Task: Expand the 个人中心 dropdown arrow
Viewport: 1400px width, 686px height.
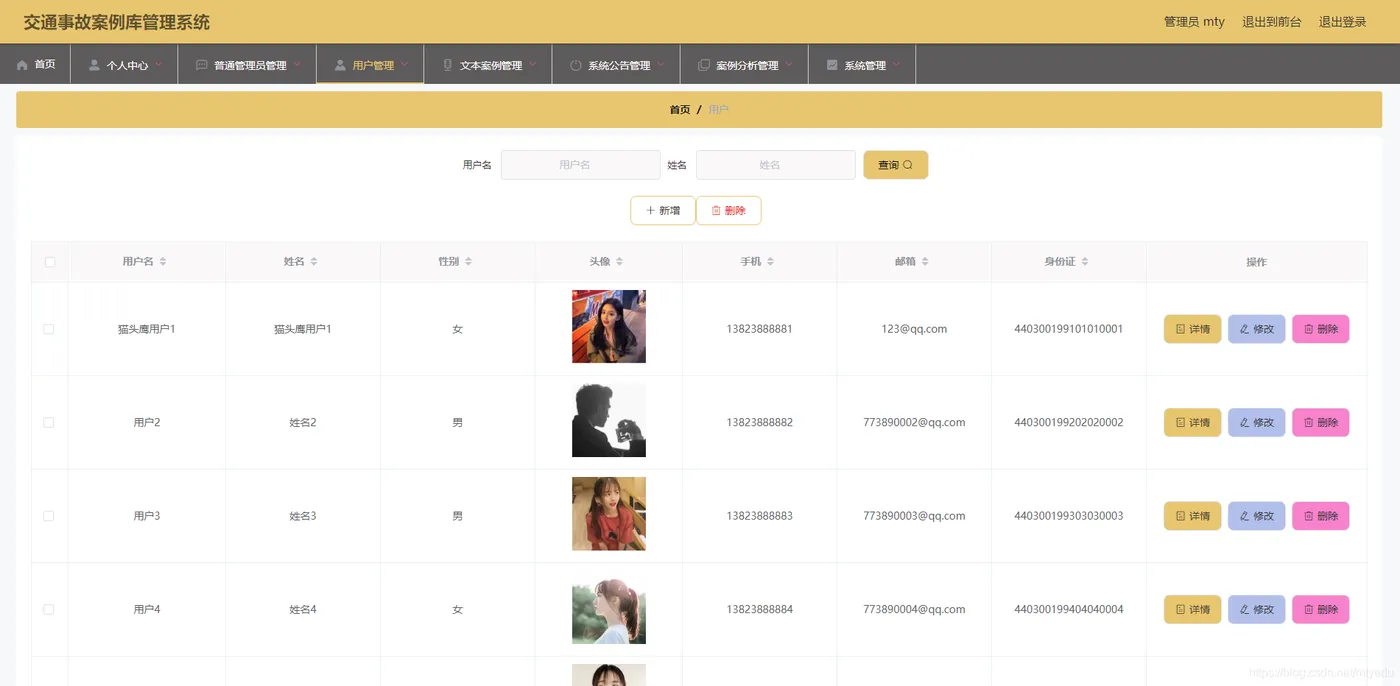Action: click(158, 65)
